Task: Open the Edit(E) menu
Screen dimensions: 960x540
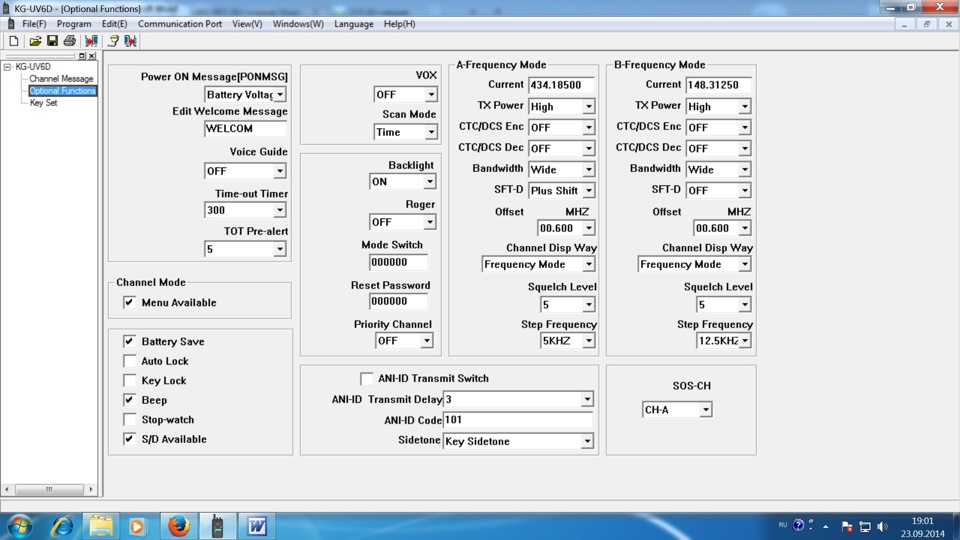Action: [x=114, y=24]
